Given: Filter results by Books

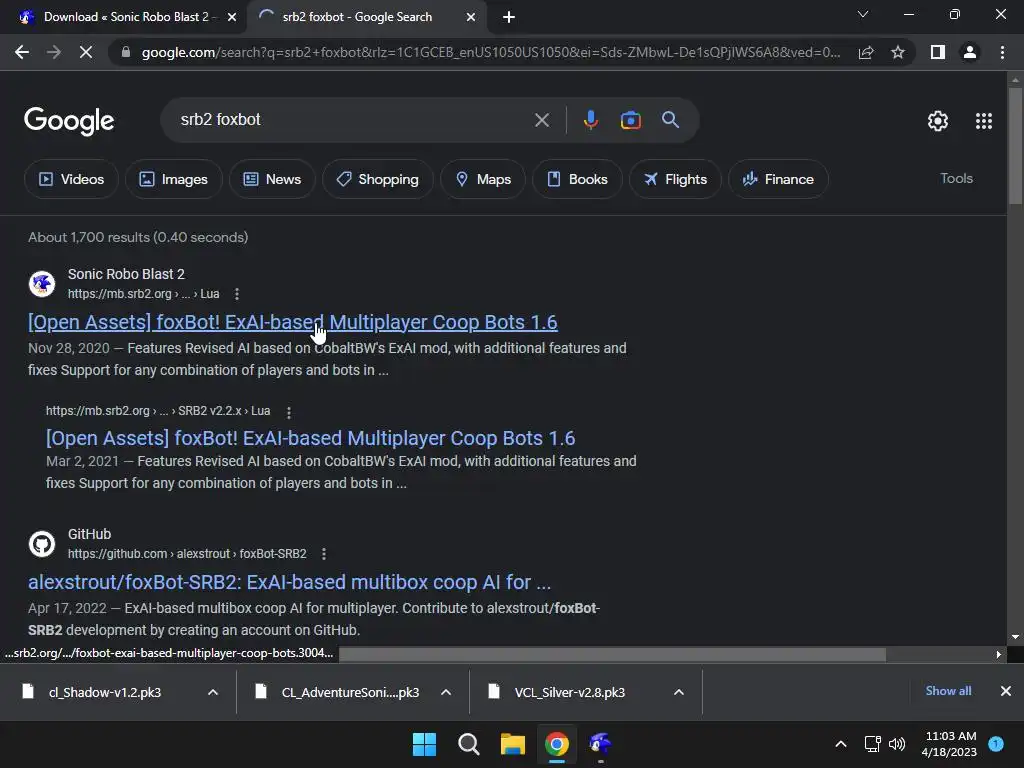Looking at the screenshot, I should (x=577, y=179).
